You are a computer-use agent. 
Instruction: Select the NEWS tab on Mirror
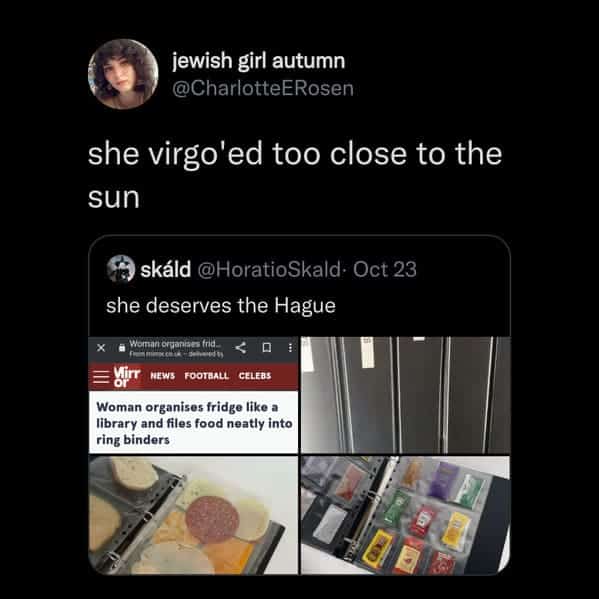pyautogui.click(x=162, y=376)
